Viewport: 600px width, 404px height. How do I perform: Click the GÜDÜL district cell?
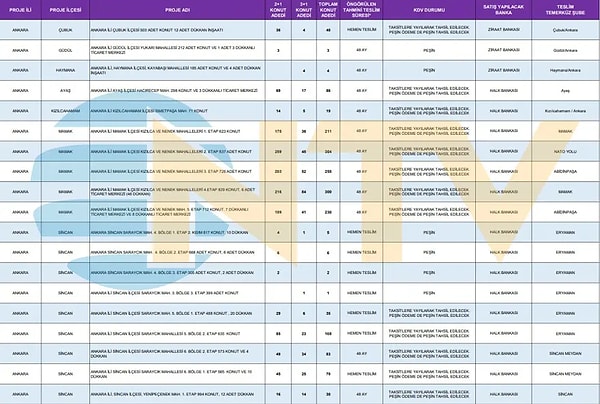coord(65,50)
